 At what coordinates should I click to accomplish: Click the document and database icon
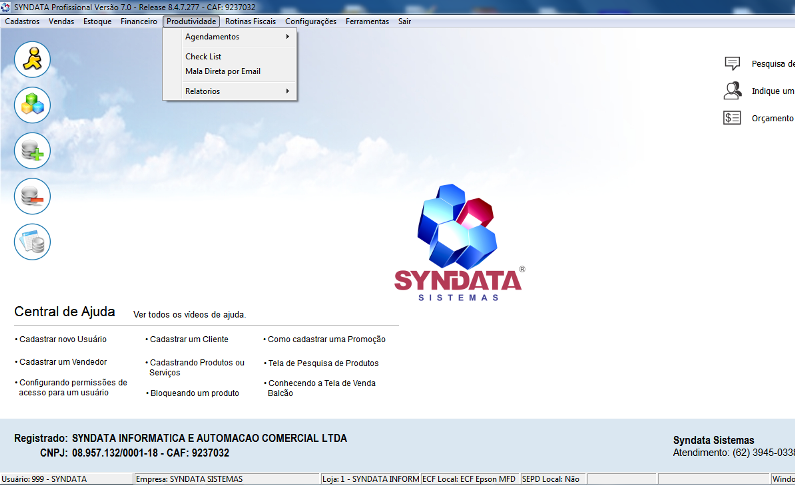(x=32, y=241)
